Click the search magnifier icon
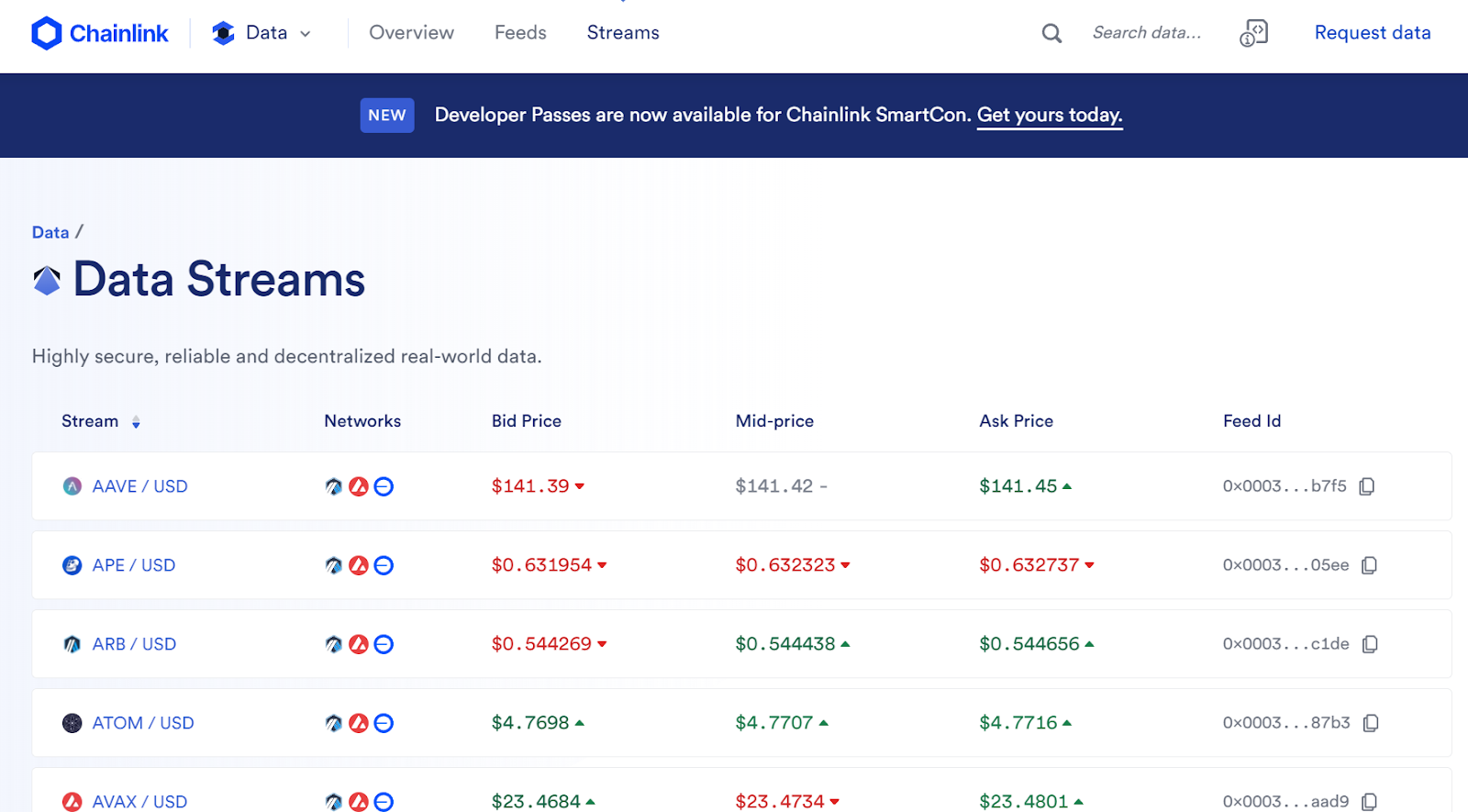 point(1051,33)
